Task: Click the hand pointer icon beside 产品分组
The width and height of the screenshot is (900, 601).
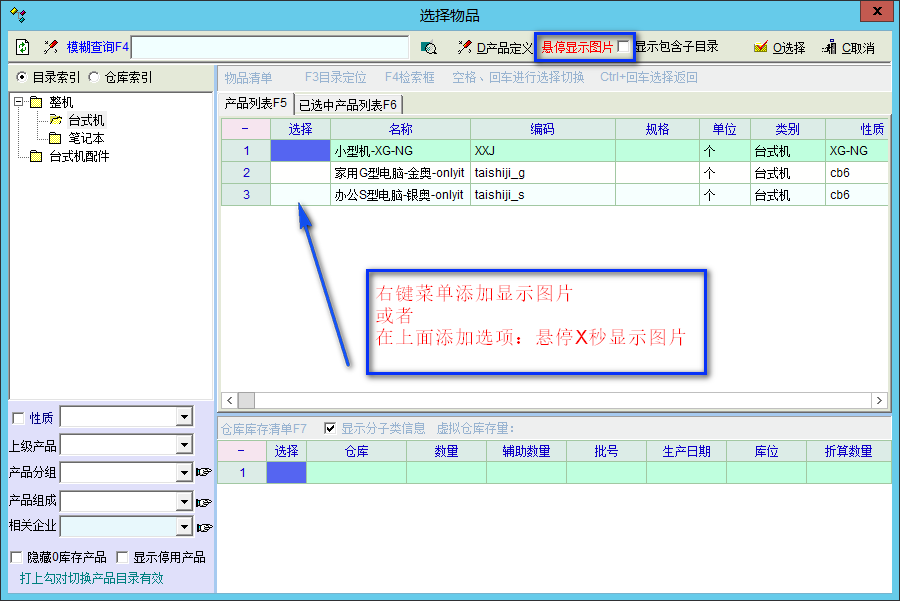Action: pyautogui.click(x=204, y=472)
